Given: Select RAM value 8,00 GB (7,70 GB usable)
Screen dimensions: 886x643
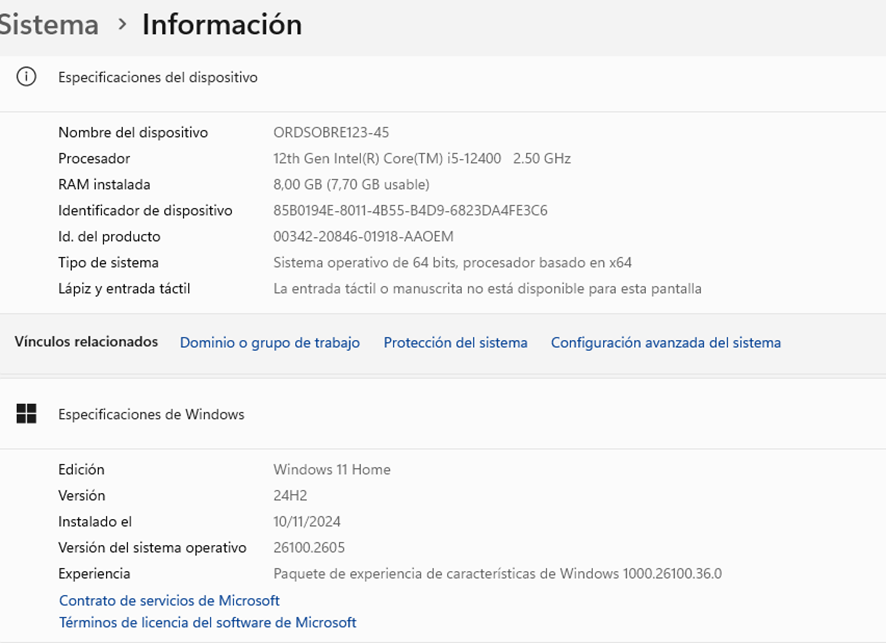Looking at the screenshot, I should 351,184.
